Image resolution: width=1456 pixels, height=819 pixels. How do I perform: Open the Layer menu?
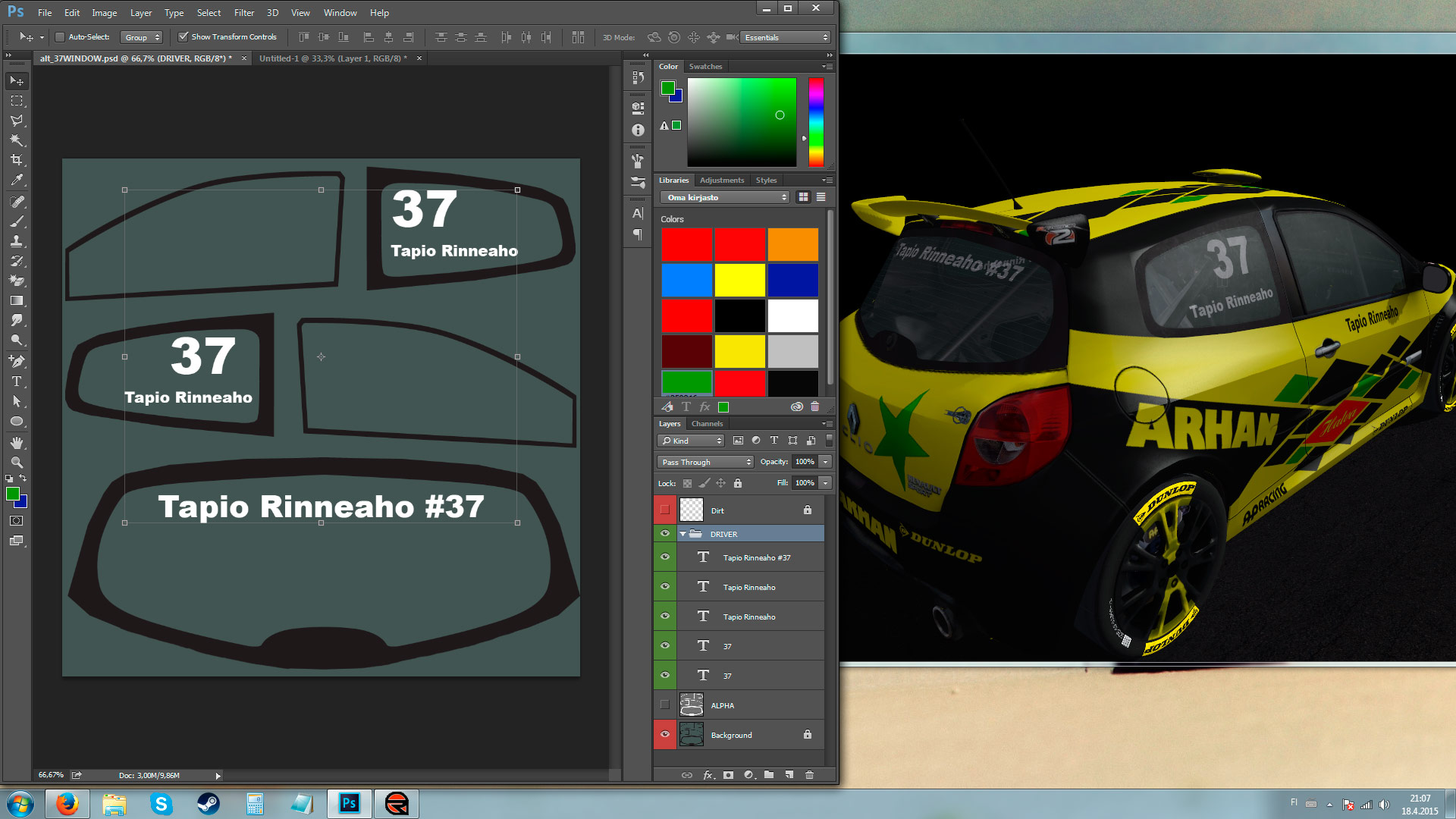141,13
